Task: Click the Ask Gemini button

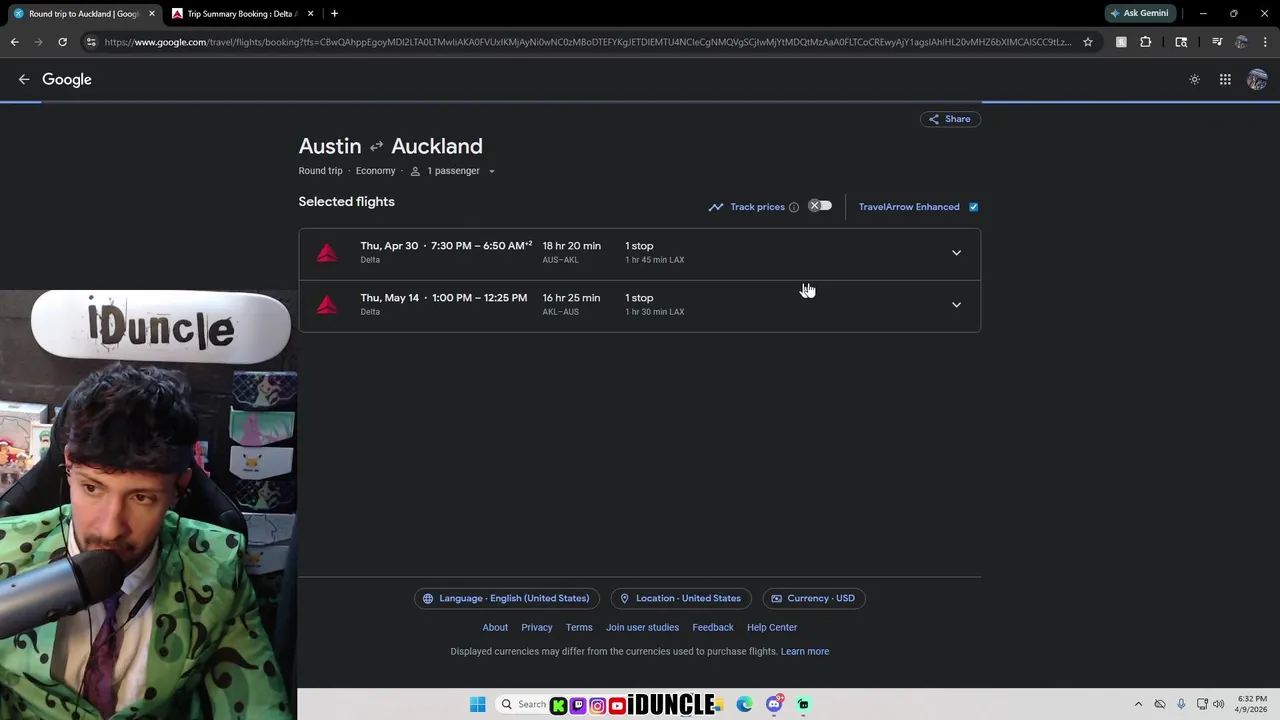Action: 1139,14
